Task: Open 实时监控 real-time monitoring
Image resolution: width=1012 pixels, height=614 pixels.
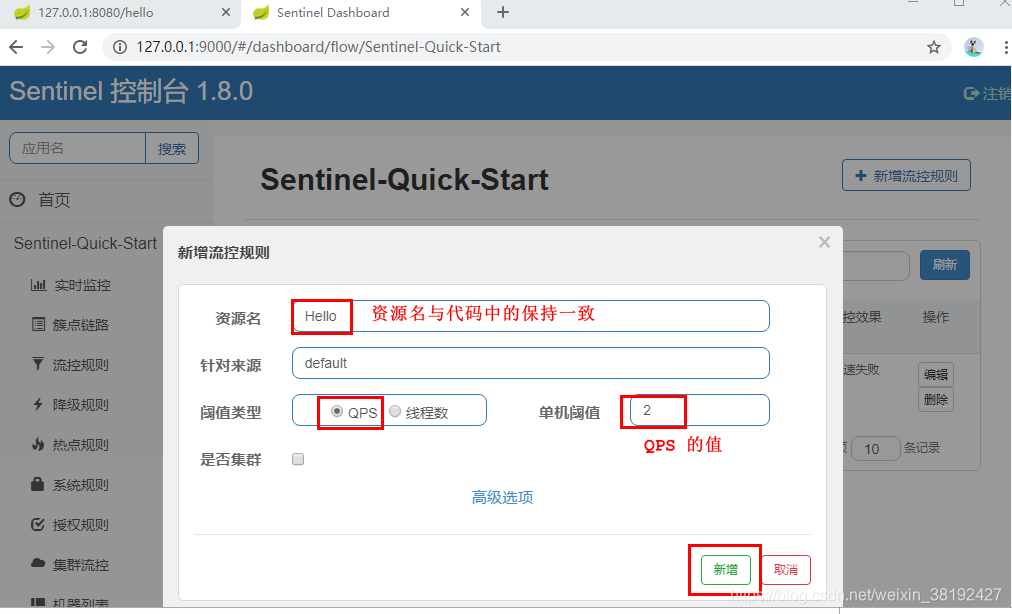Action: click(83, 285)
